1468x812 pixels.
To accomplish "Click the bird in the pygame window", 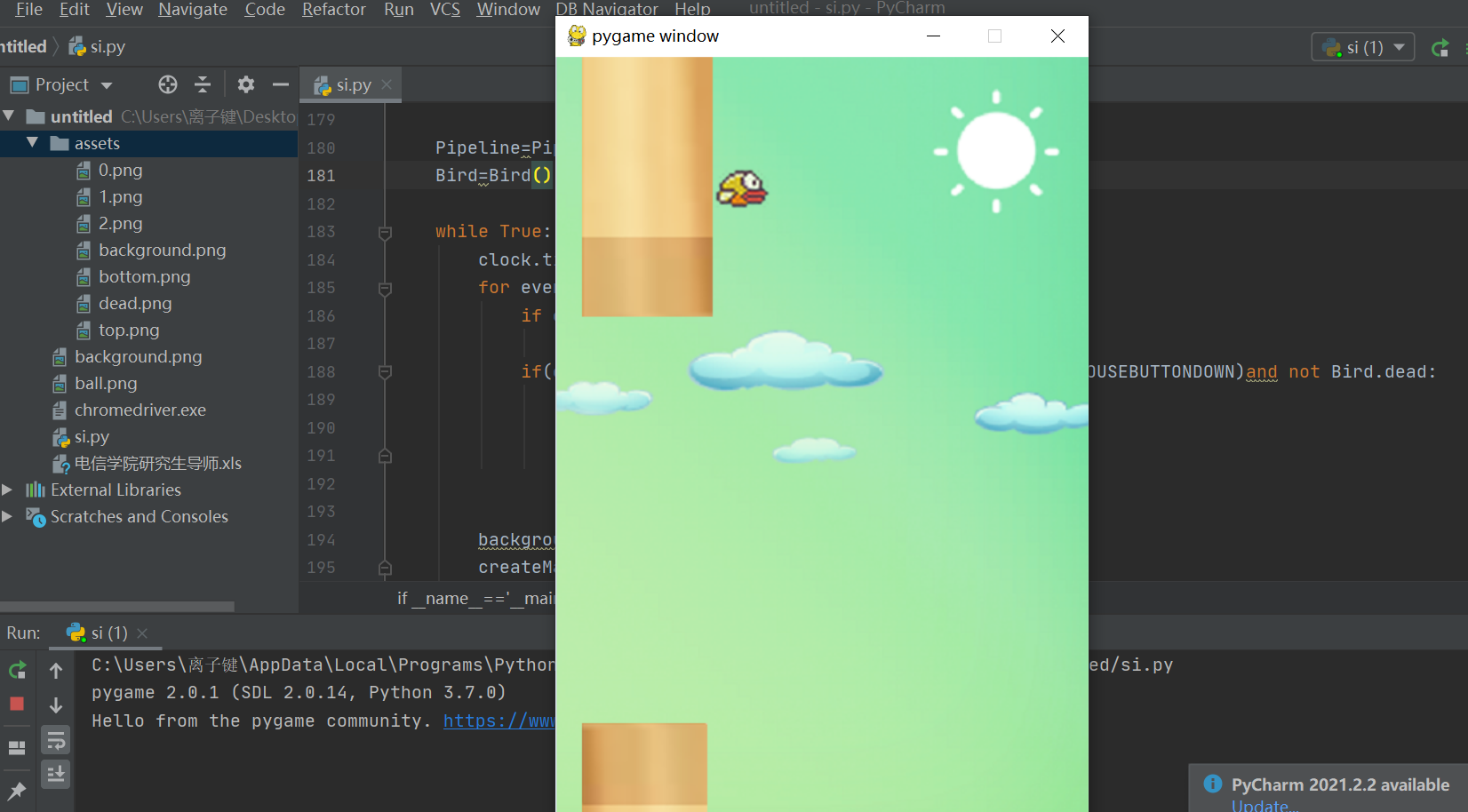I will (x=742, y=189).
